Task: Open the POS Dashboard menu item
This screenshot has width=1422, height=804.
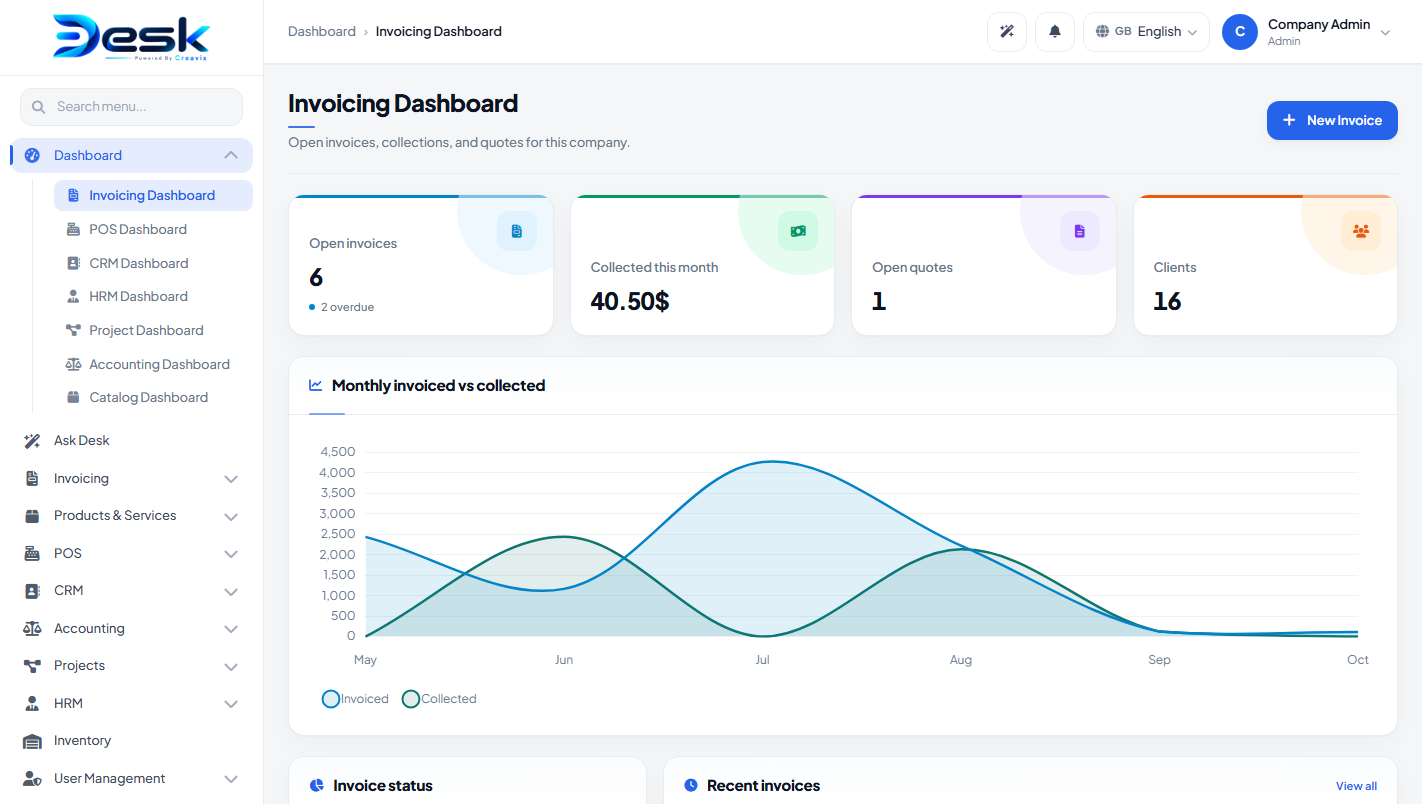Action: click(153, 229)
